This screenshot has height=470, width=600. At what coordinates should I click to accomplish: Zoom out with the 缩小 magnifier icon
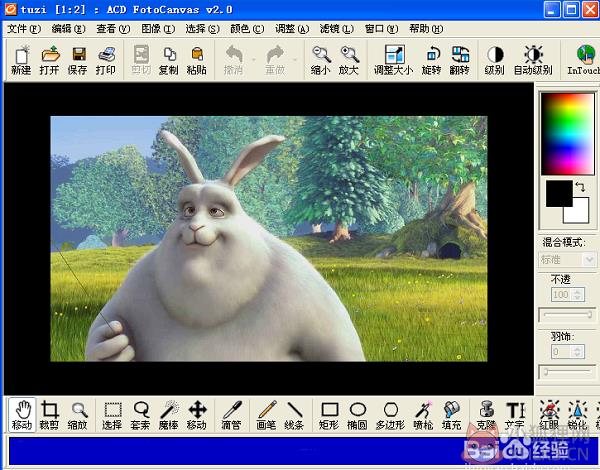click(x=321, y=60)
